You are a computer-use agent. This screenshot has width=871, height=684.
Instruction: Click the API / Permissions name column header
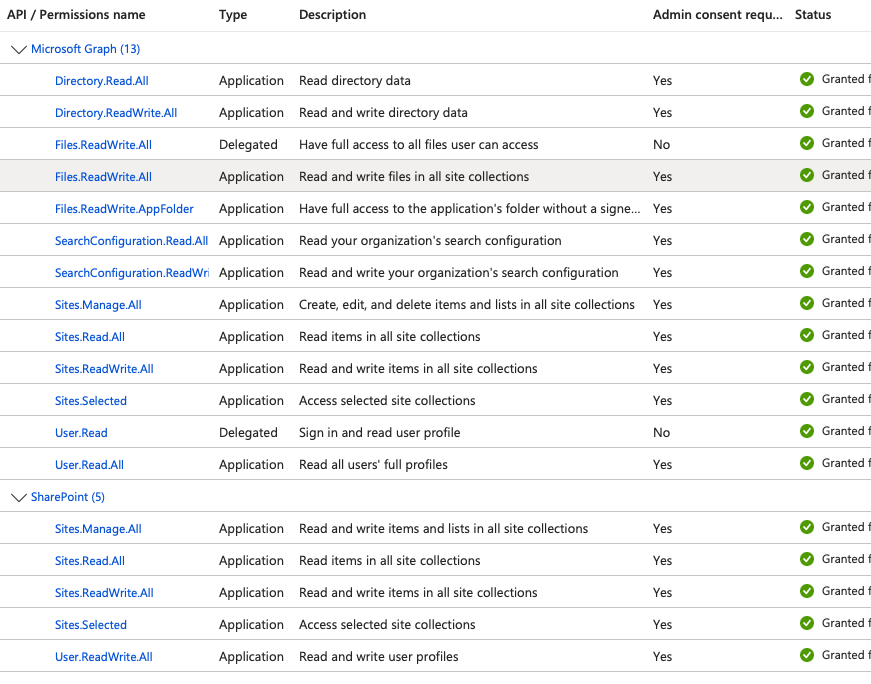click(x=76, y=15)
